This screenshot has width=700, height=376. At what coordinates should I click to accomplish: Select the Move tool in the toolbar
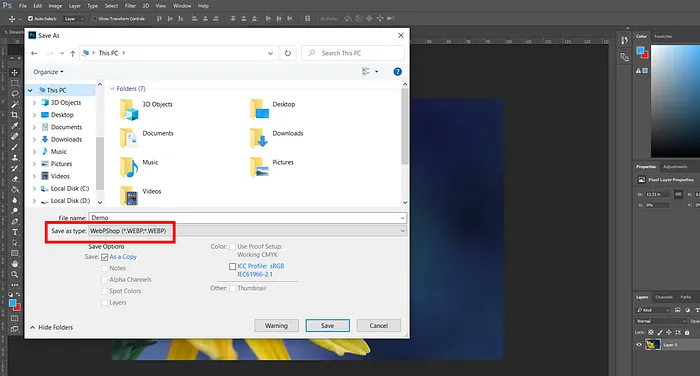(x=14, y=72)
